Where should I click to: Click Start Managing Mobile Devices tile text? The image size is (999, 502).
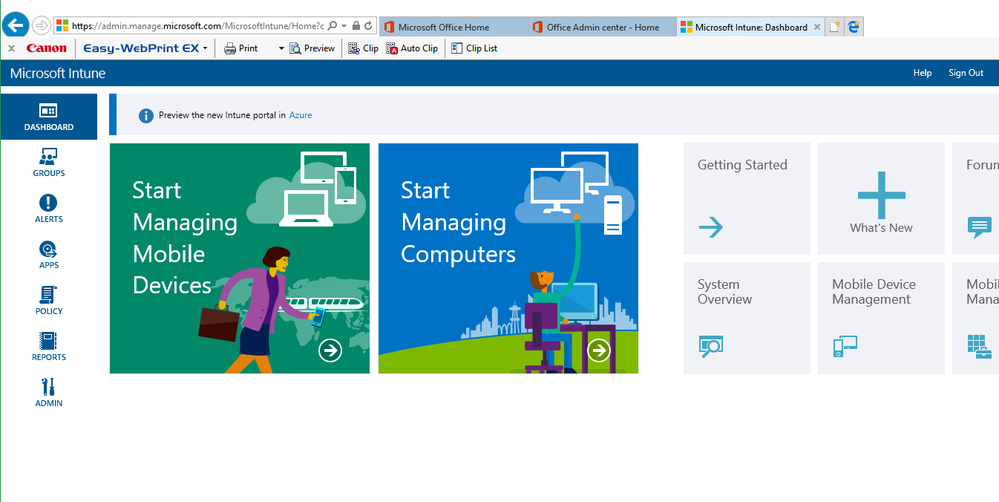point(185,238)
